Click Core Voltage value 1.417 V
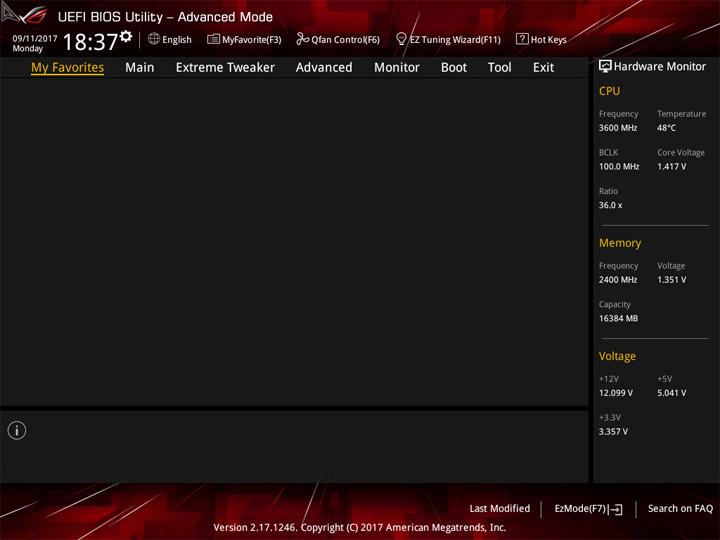Image resolution: width=720 pixels, height=540 pixels. click(x=671, y=166)
